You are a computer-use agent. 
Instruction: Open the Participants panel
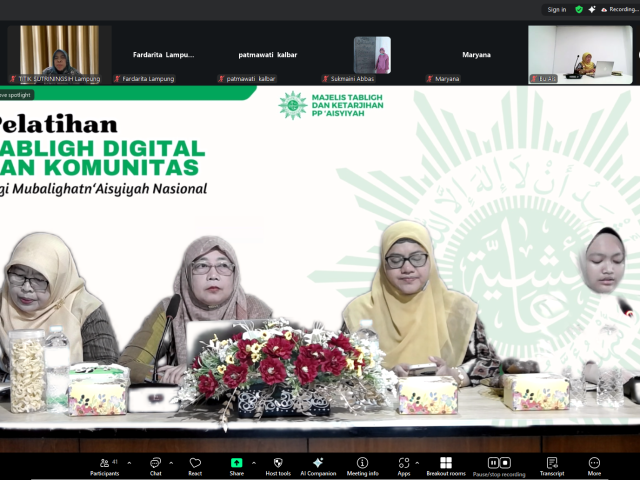pyautogui.click(x=104, y=467)
